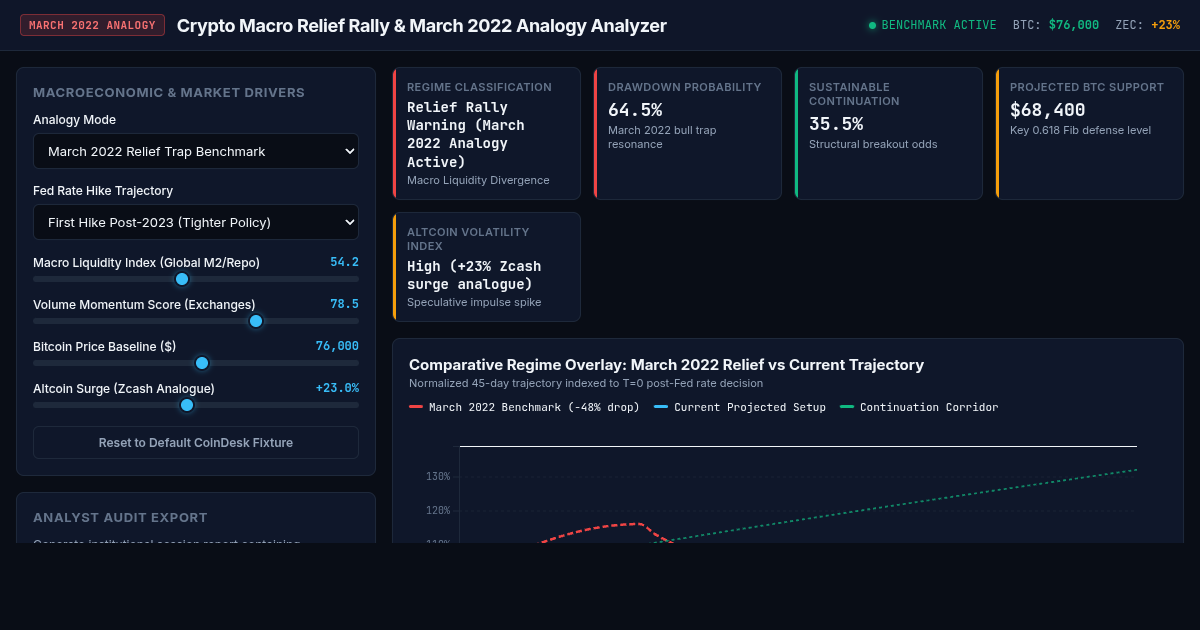
Task: Toggle Current Projected Setup legend entry
Action: coord(740,407)
